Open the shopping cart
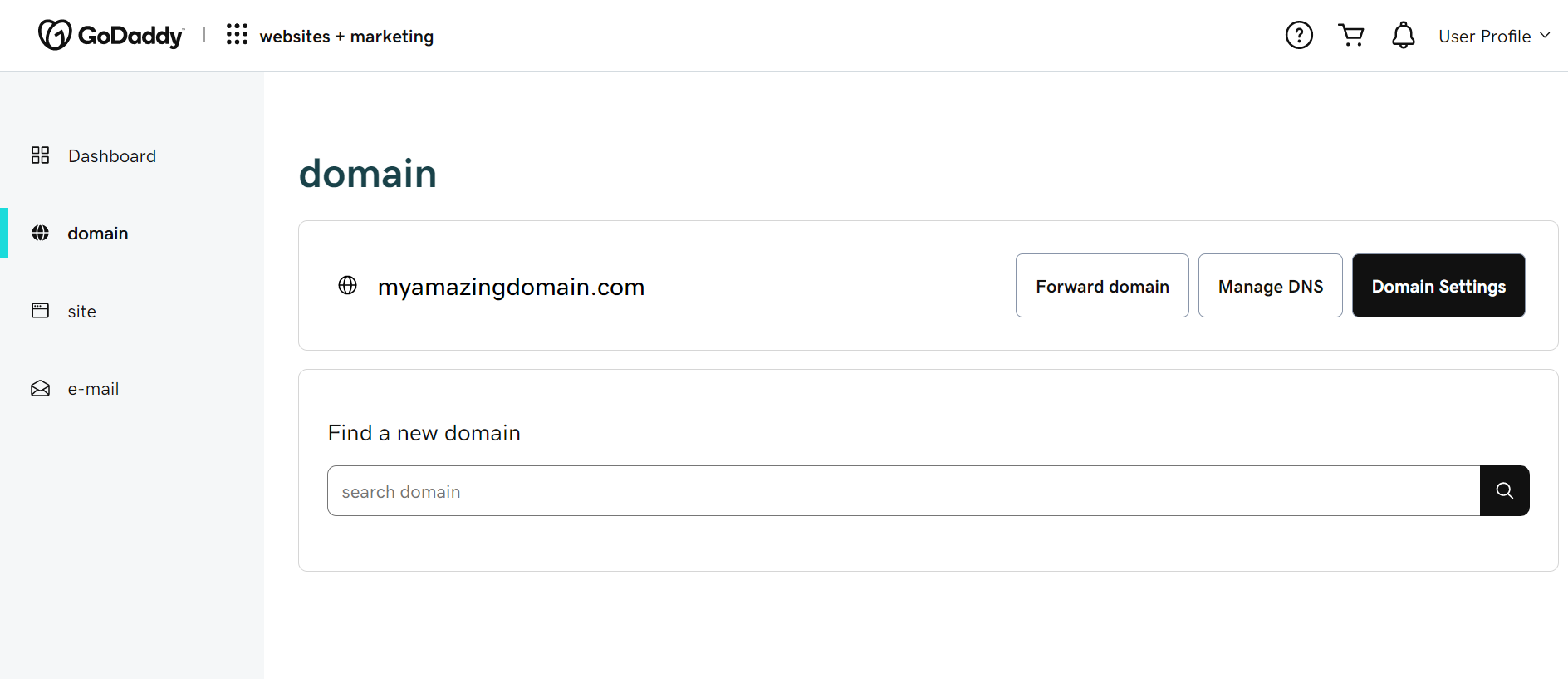 click(1351, 35)
